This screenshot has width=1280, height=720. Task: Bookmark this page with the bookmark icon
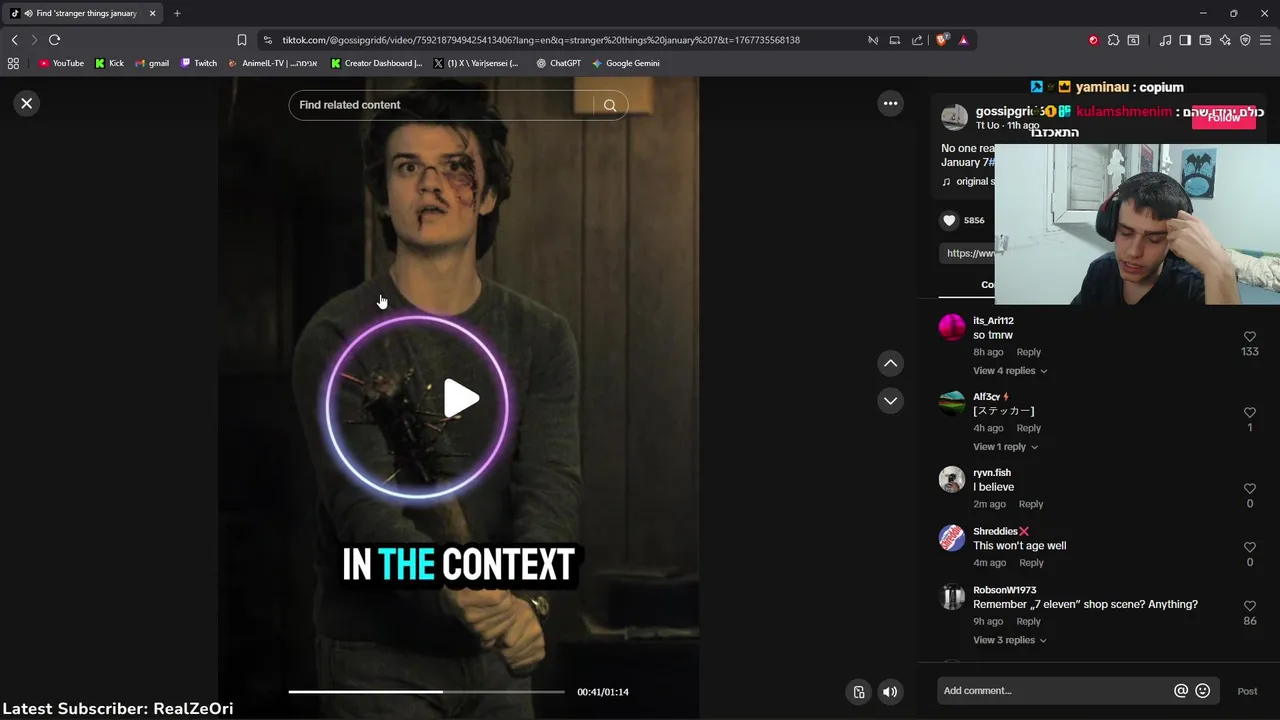coord(242,40)
